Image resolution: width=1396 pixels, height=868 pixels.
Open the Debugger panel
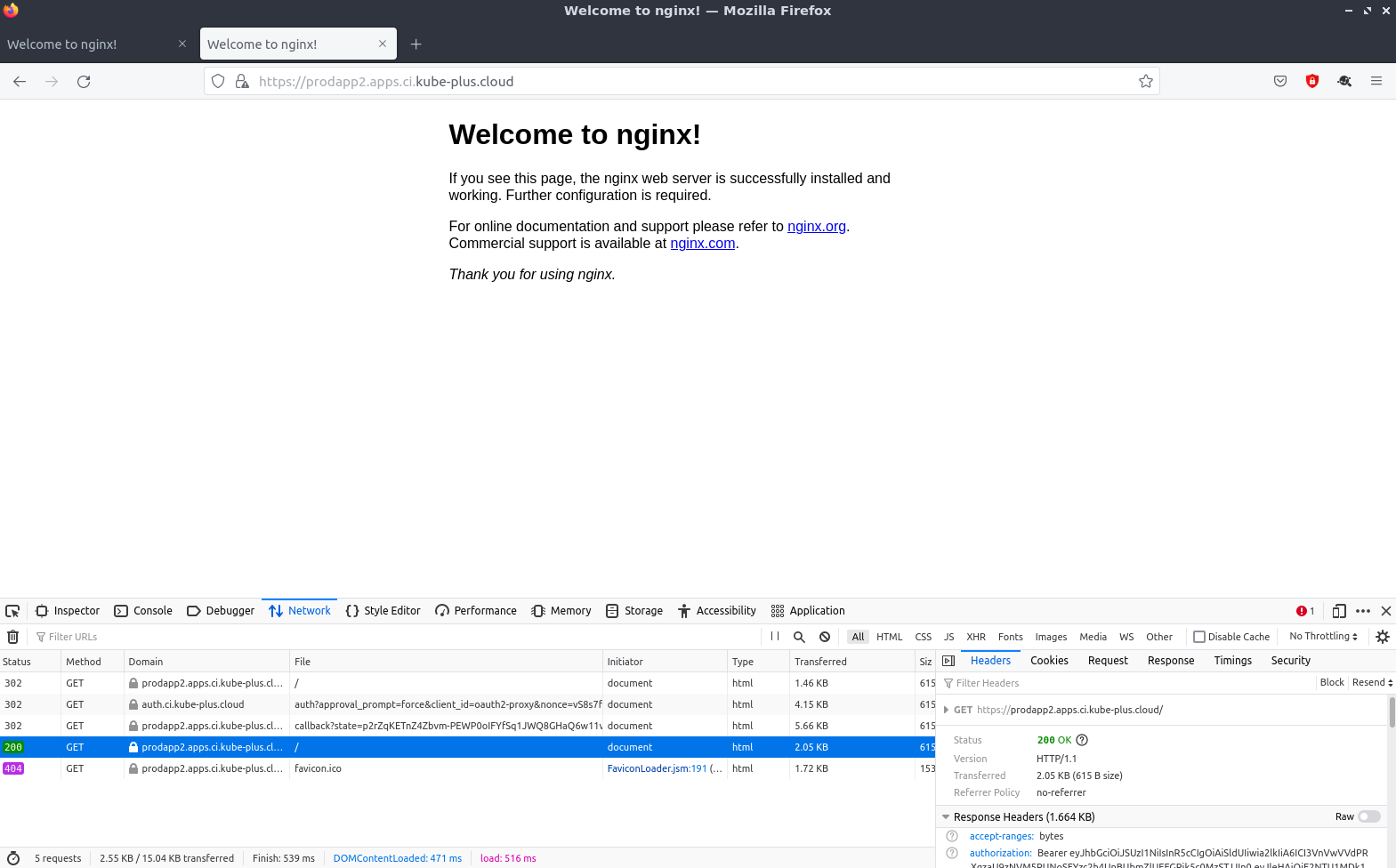coord(221,611)
